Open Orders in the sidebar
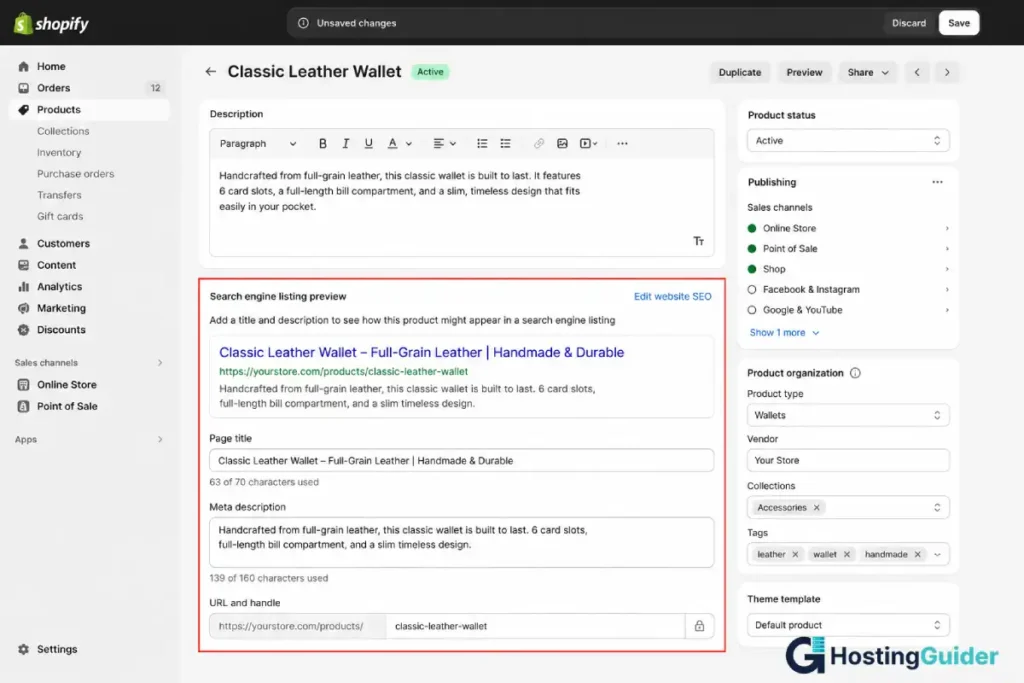1024x683 pixels. coord(89,88)
